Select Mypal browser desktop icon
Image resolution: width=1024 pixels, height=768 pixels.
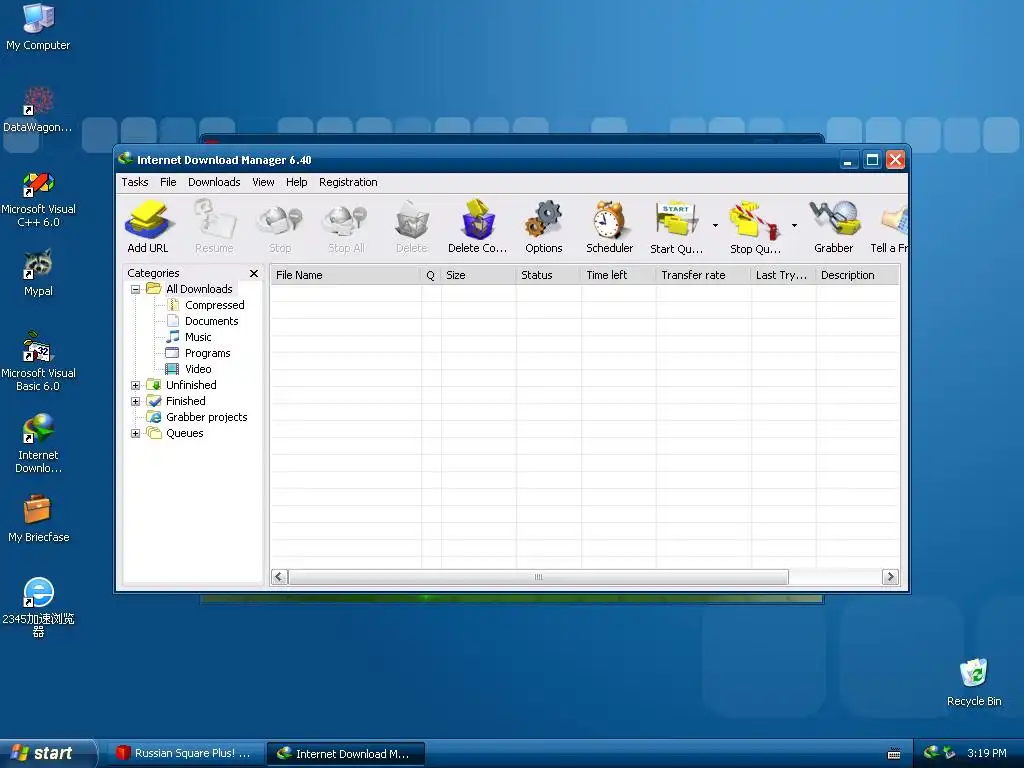click(38, 273)
